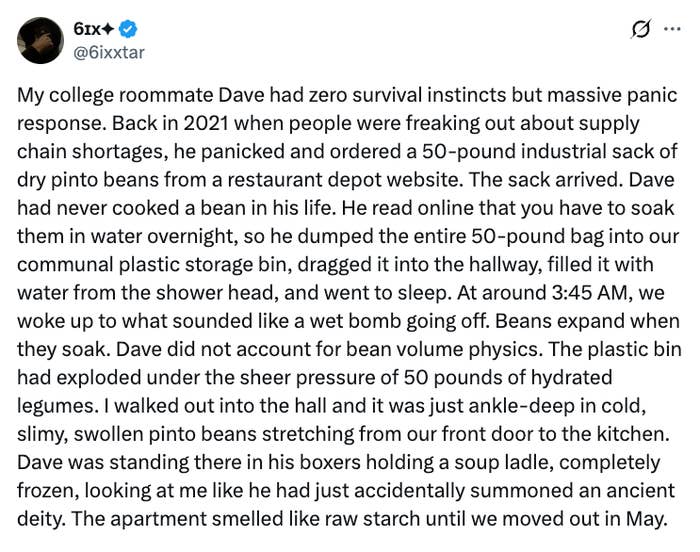The width and height of the screenshot is (700, 552).
Task: Click the words "raw starch" in last line
Action: (x=372, y=519)
